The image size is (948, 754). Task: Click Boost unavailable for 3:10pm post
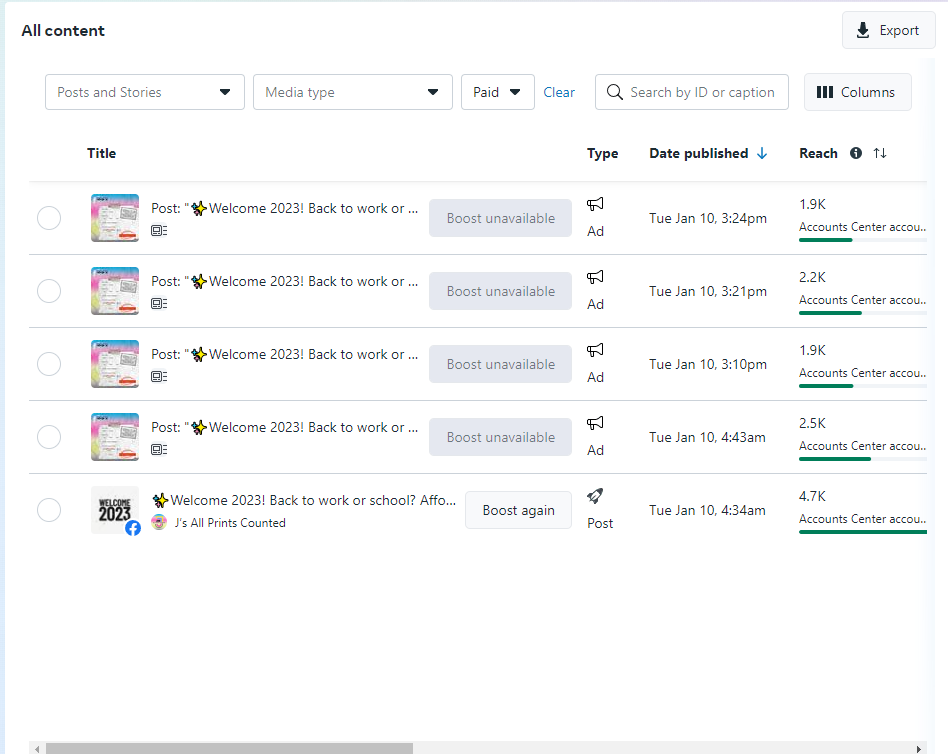[501, 364]
